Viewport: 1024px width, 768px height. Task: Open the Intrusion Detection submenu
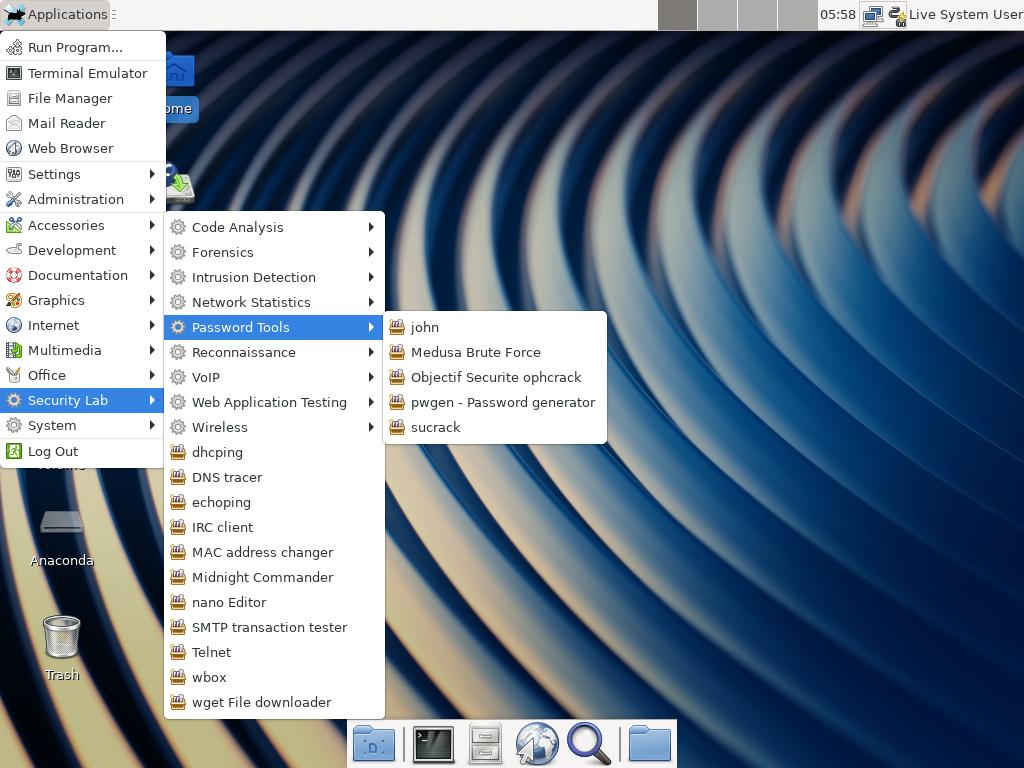click(274, 278)
